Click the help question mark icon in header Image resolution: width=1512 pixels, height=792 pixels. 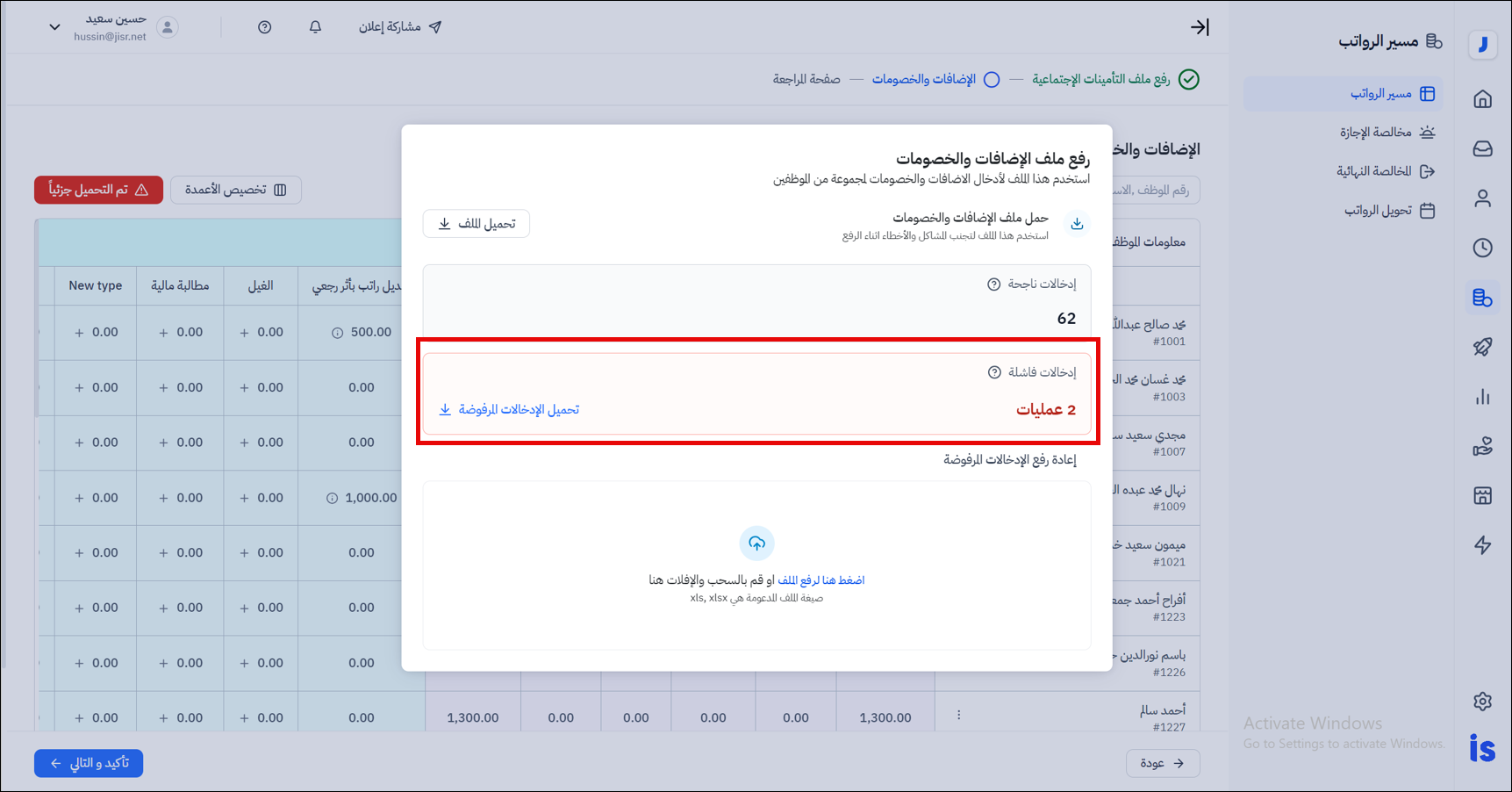264,27
